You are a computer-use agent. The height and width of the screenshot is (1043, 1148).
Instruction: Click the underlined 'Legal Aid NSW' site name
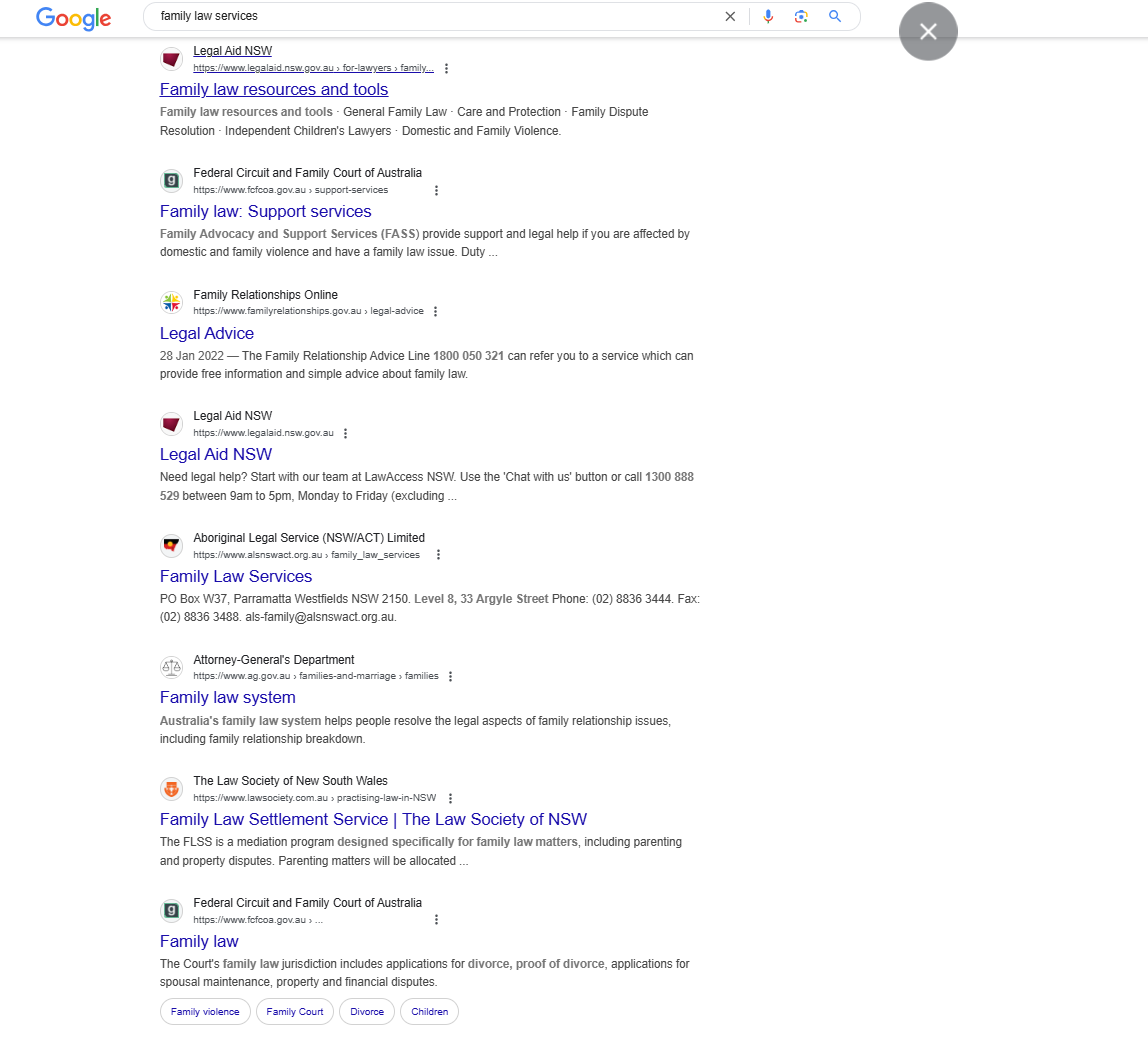tap(233, 51)
